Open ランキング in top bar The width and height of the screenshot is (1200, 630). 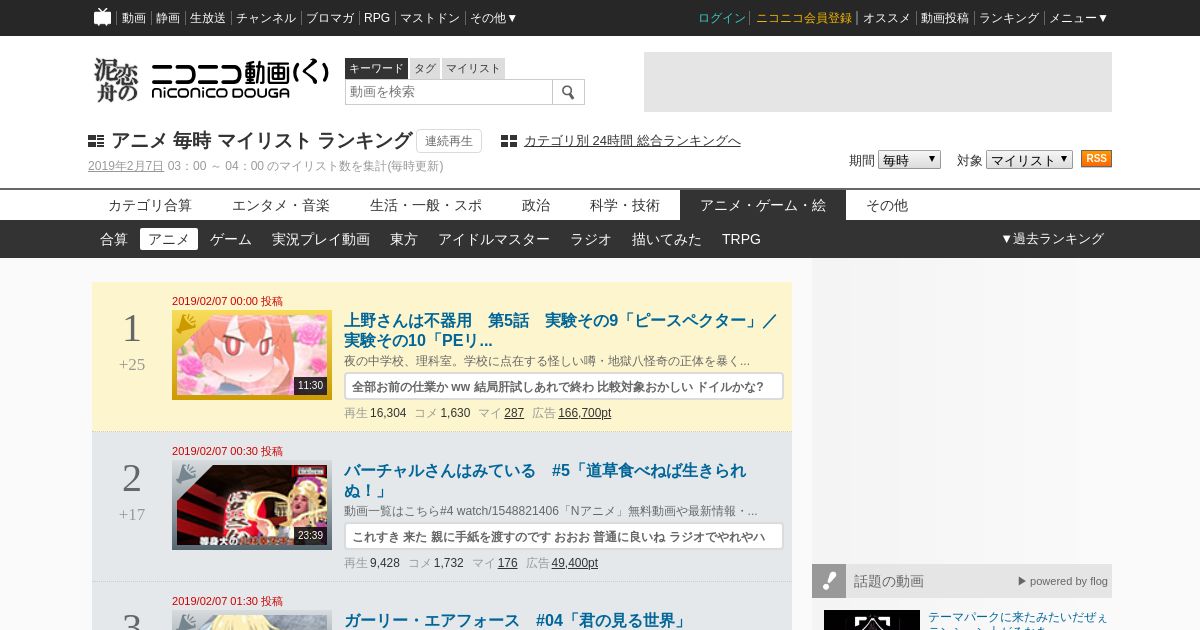pos(1009,18)
